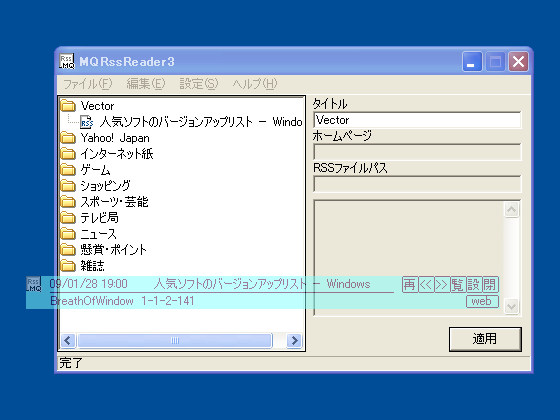Screen dimensions: 560x420
Task: Open the web link button
Action: [x=482, y=301]
